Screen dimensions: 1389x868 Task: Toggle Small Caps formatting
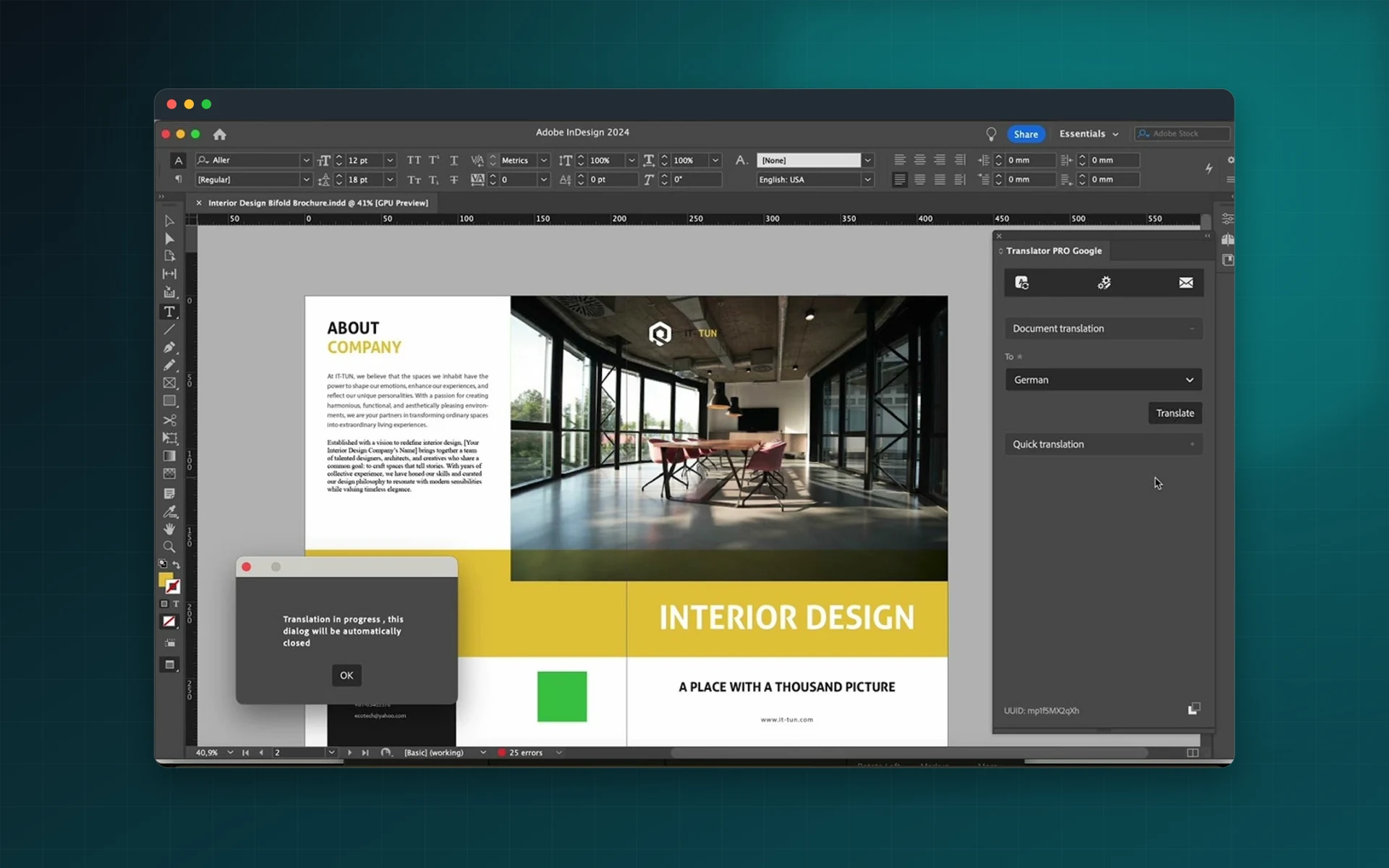(414, 180)
